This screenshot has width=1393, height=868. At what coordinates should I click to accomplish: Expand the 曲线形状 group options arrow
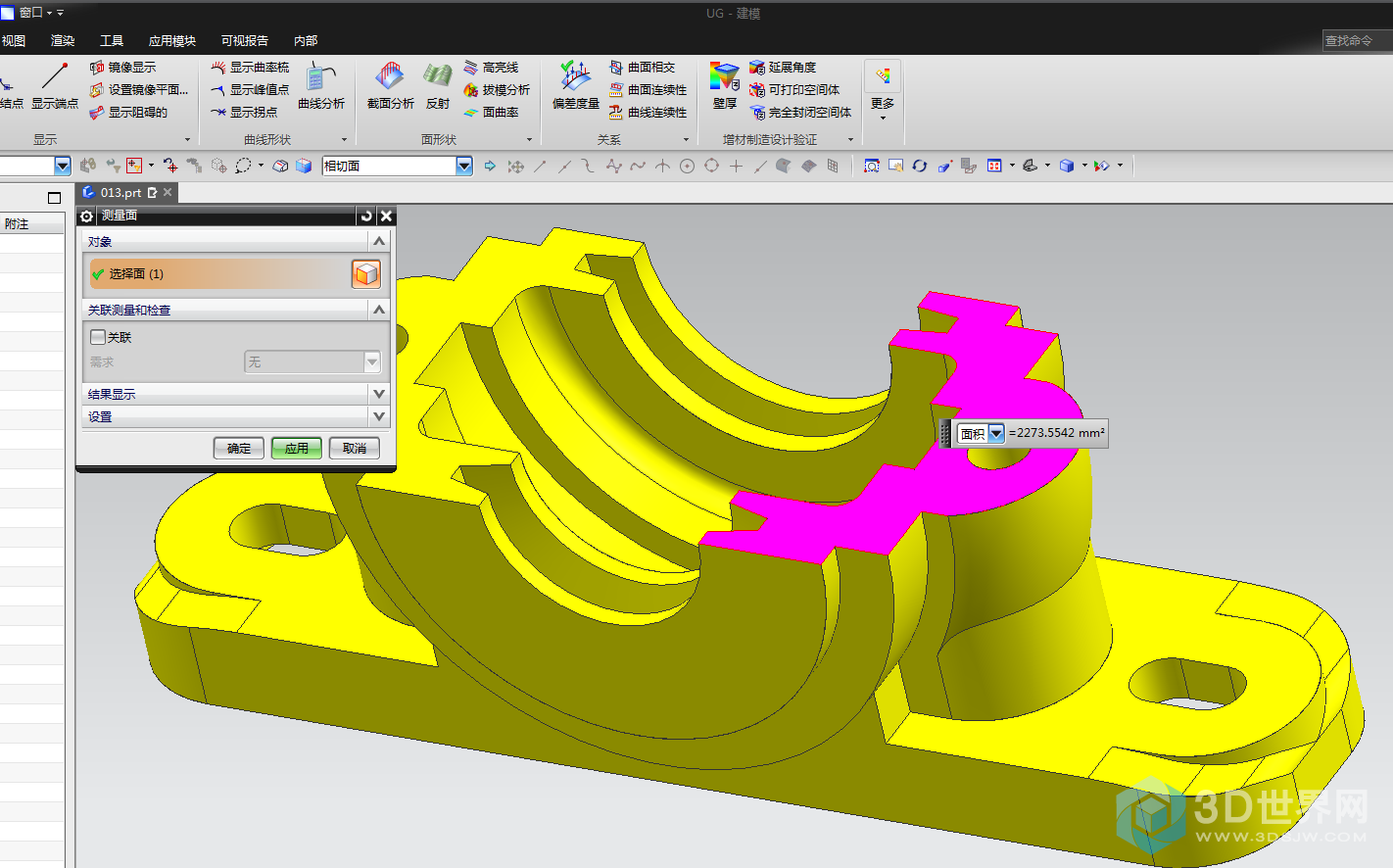[344, 140]
